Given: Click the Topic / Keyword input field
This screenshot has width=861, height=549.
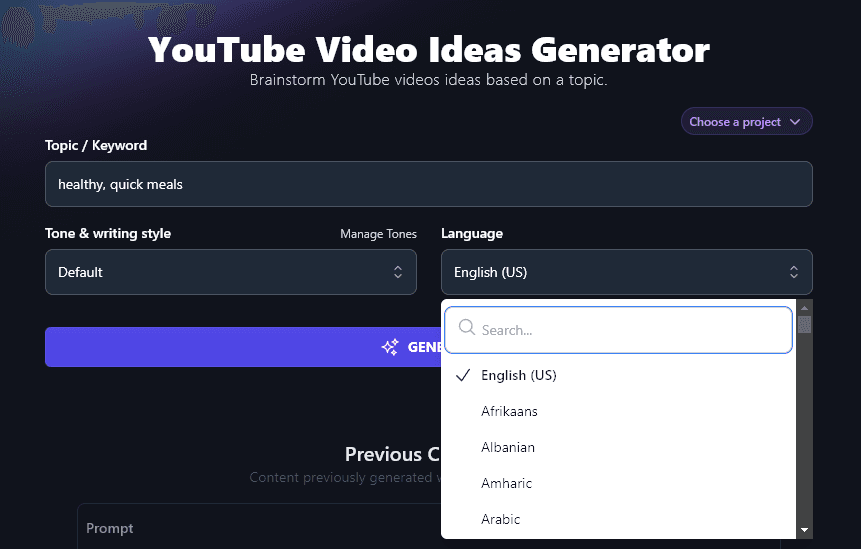Looking at the screenshot, I should 428,184.
